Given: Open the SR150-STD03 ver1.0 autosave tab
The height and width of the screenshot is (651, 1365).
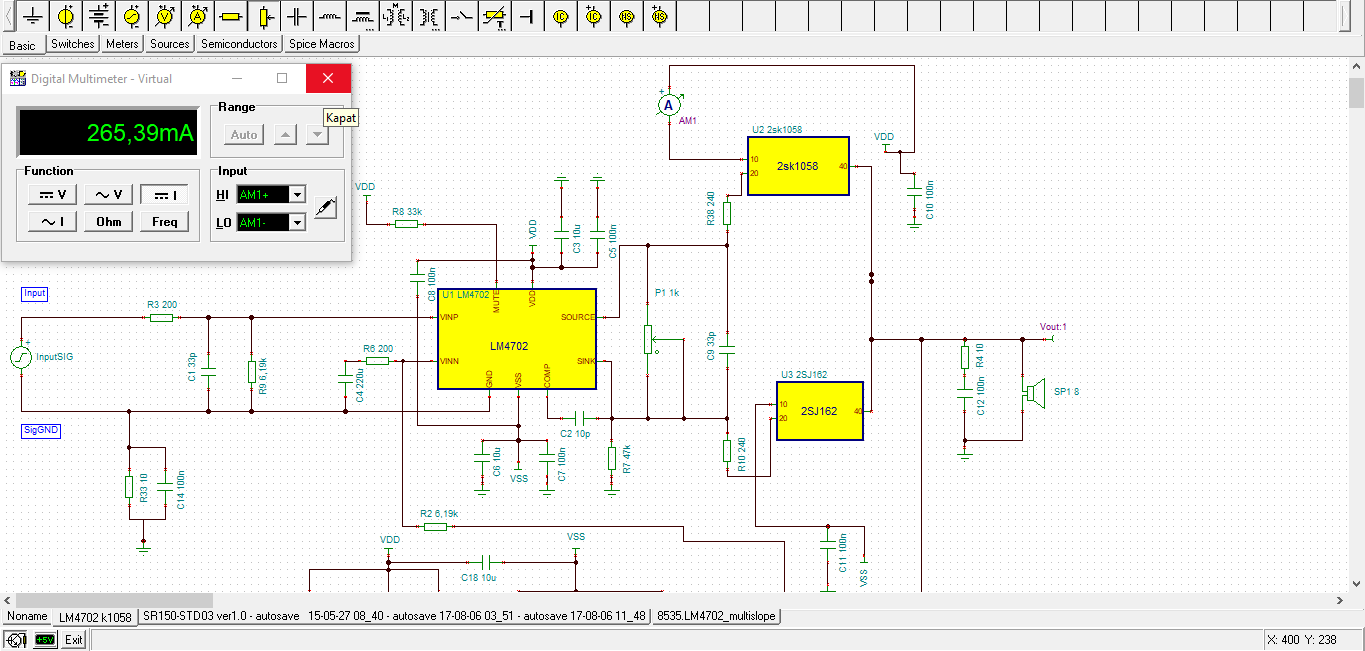Looking at the screenshot, I should tap(395, 616).
